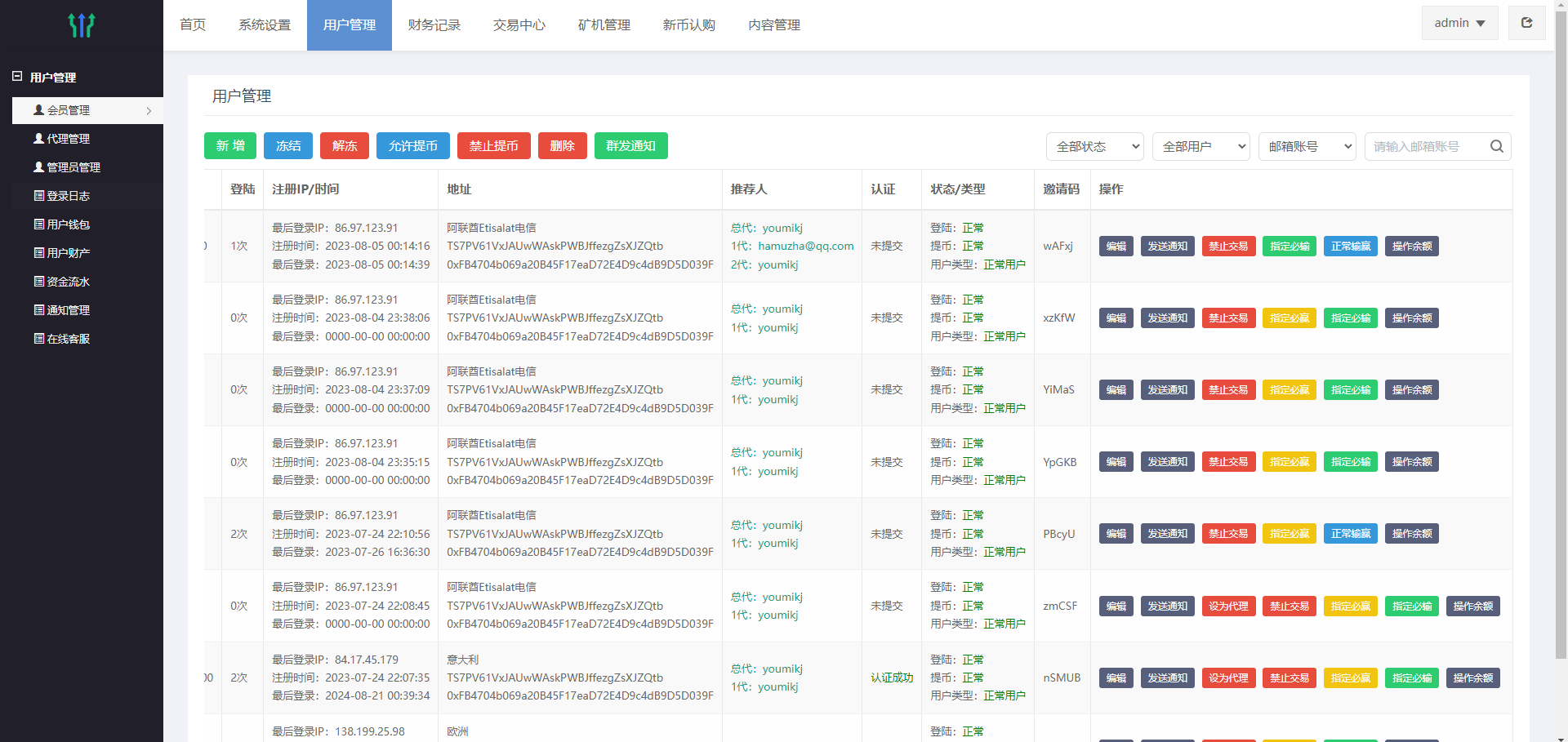Click the list icon beside 在线客服

38,339
